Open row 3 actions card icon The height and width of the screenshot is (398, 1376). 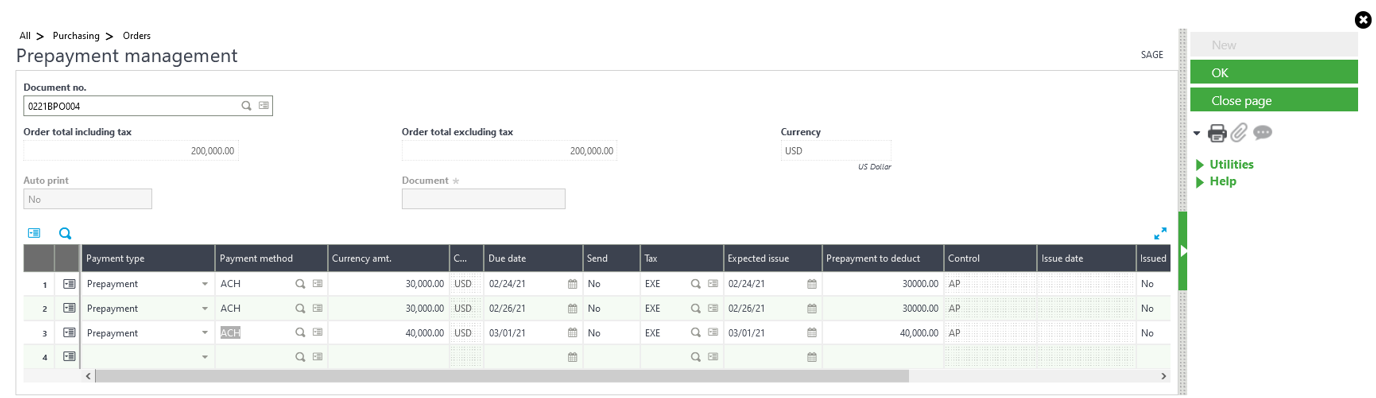[x=69, y=333]
